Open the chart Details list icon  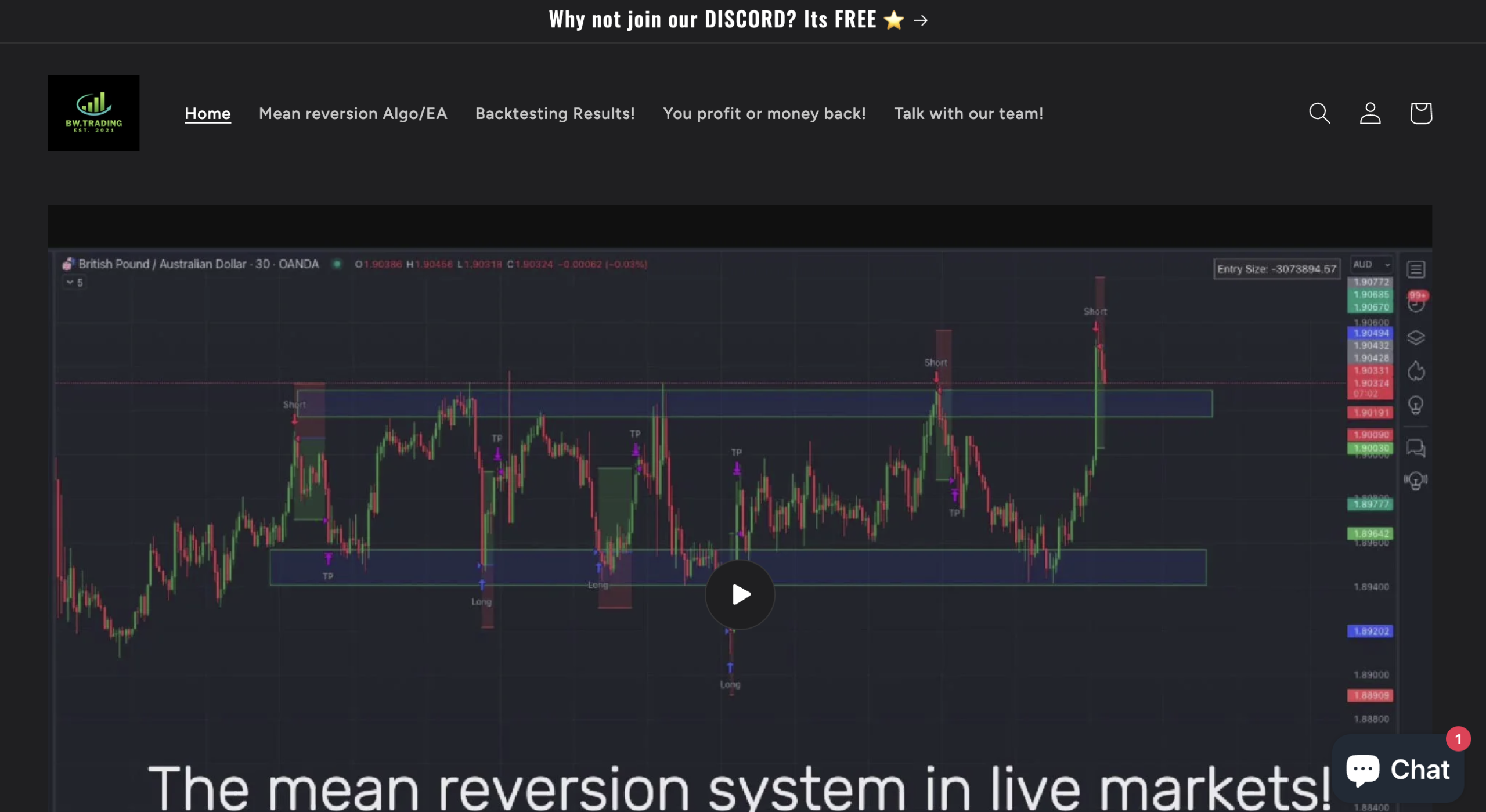[x=1416, y=269]
